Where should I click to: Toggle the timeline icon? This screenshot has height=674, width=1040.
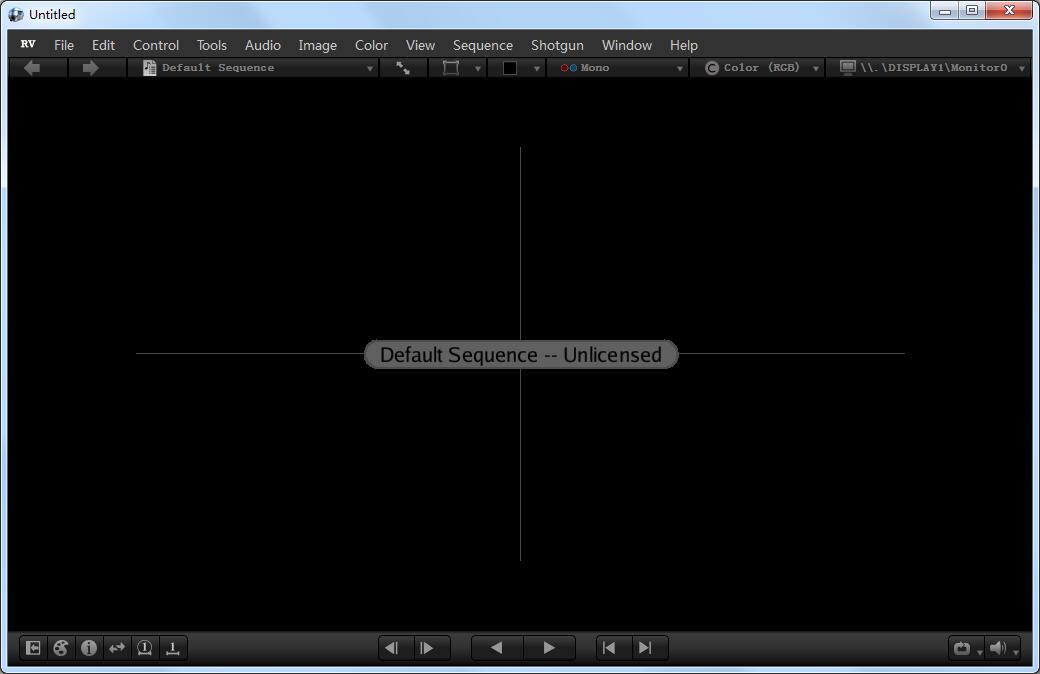point(172,647)
